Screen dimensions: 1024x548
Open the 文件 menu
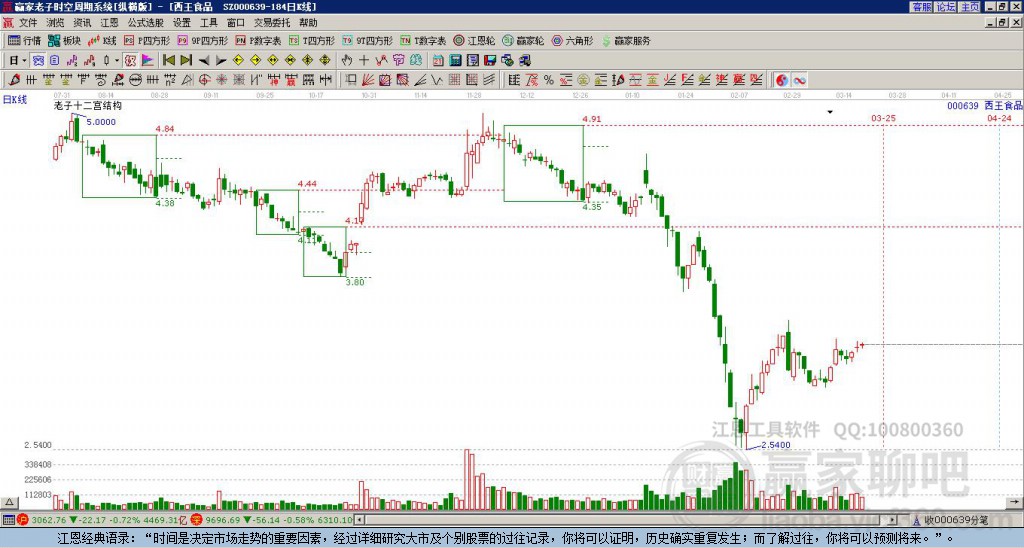point(28,23)
